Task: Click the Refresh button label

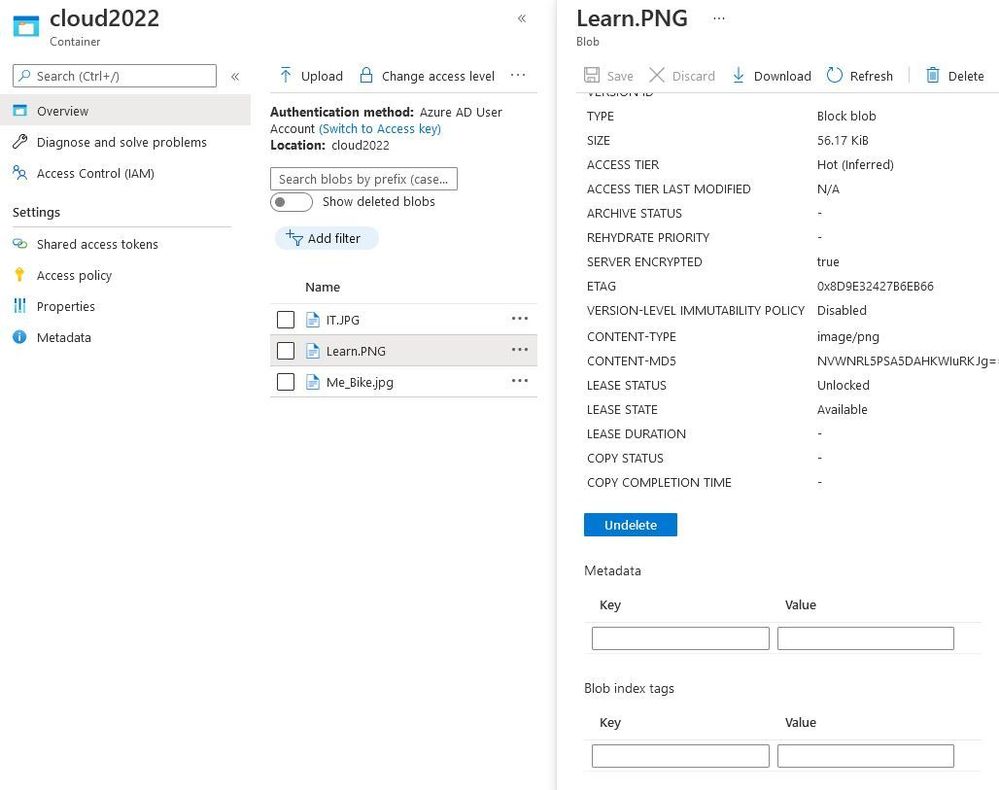Action: pyautogui.click(x=871, y=76)
